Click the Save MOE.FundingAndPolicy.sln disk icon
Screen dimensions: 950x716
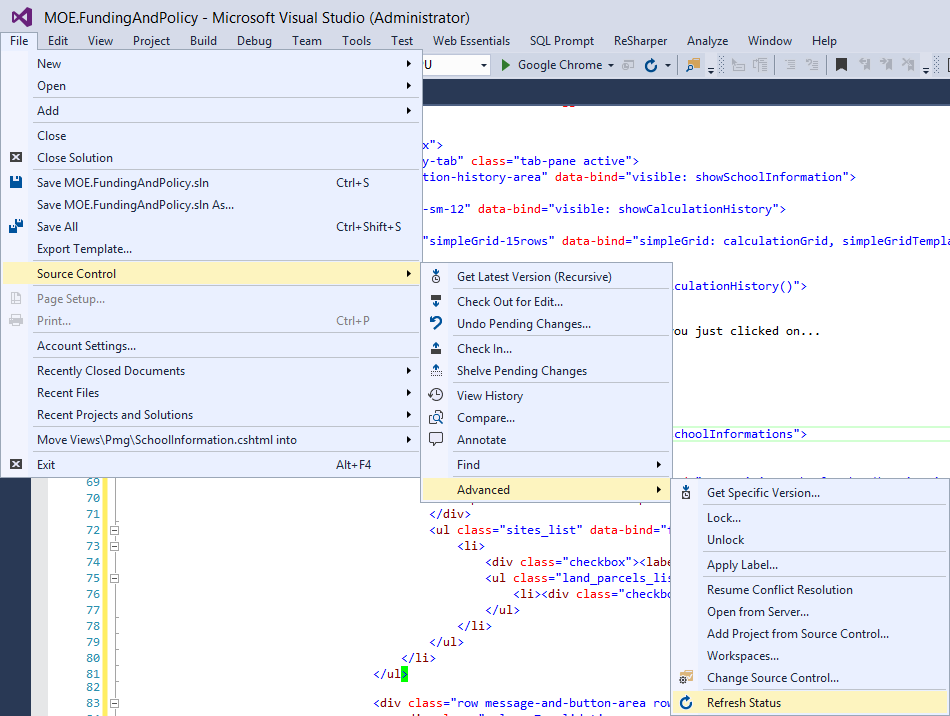coord(16,182)
